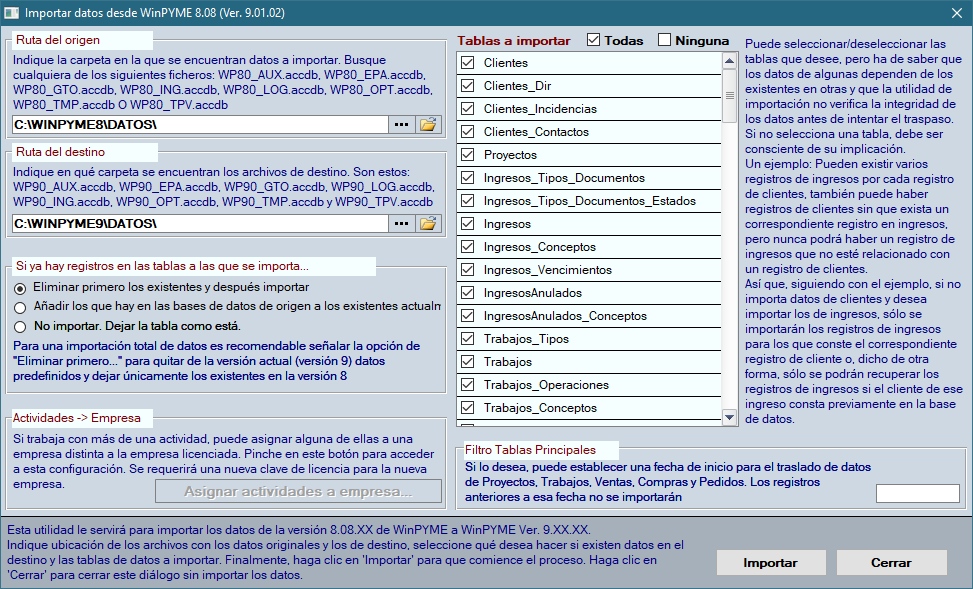Click the app icon in title bar
The image size is (973, 589).
[12, 14]
